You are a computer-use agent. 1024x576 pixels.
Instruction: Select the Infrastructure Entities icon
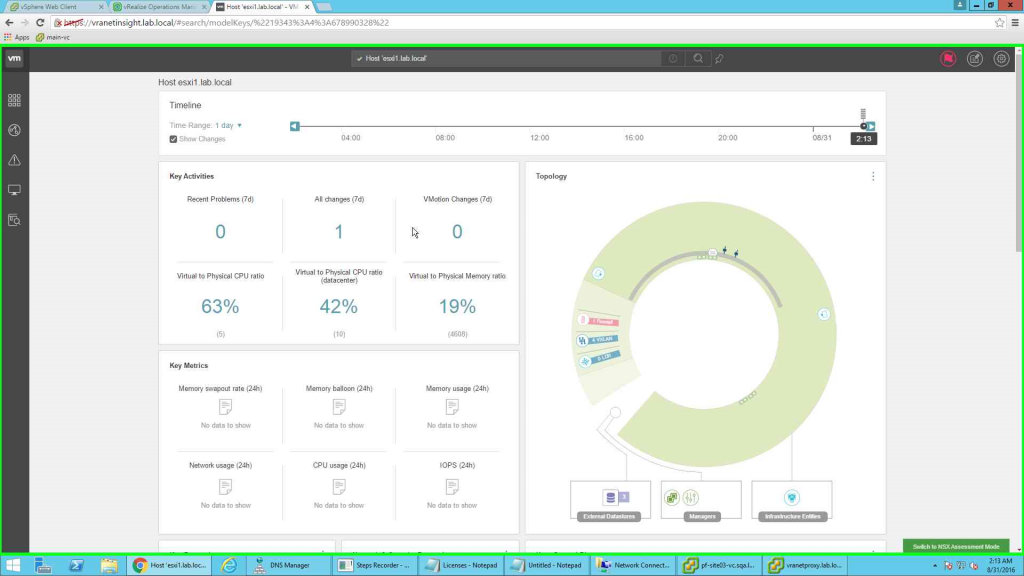coord(791,497)
